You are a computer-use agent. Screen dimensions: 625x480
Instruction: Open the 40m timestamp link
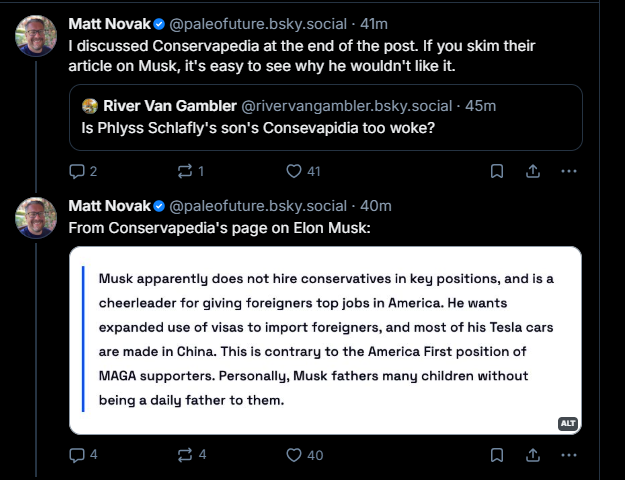pyautogui.click(x=375, y=206)
